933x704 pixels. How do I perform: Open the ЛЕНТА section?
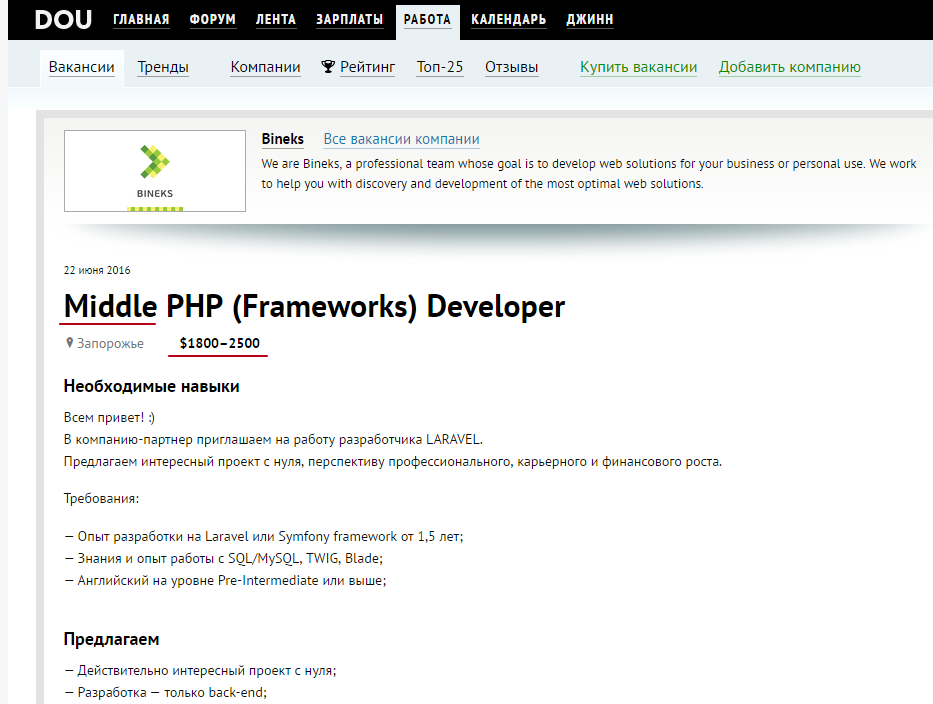[275, 20]
